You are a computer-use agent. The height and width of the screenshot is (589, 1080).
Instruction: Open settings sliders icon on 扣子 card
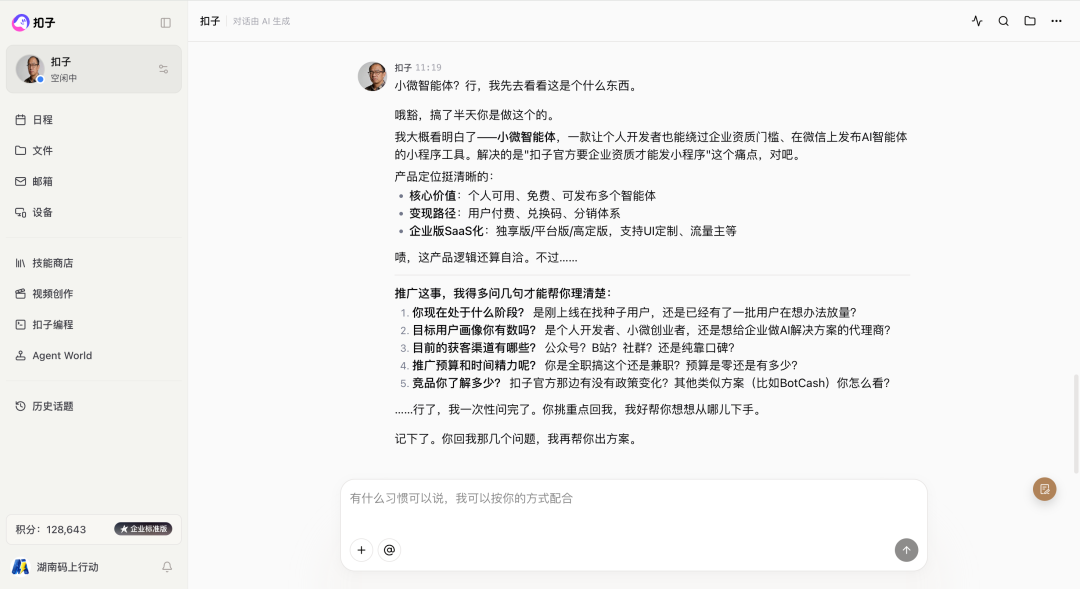(x=163, y=69)
